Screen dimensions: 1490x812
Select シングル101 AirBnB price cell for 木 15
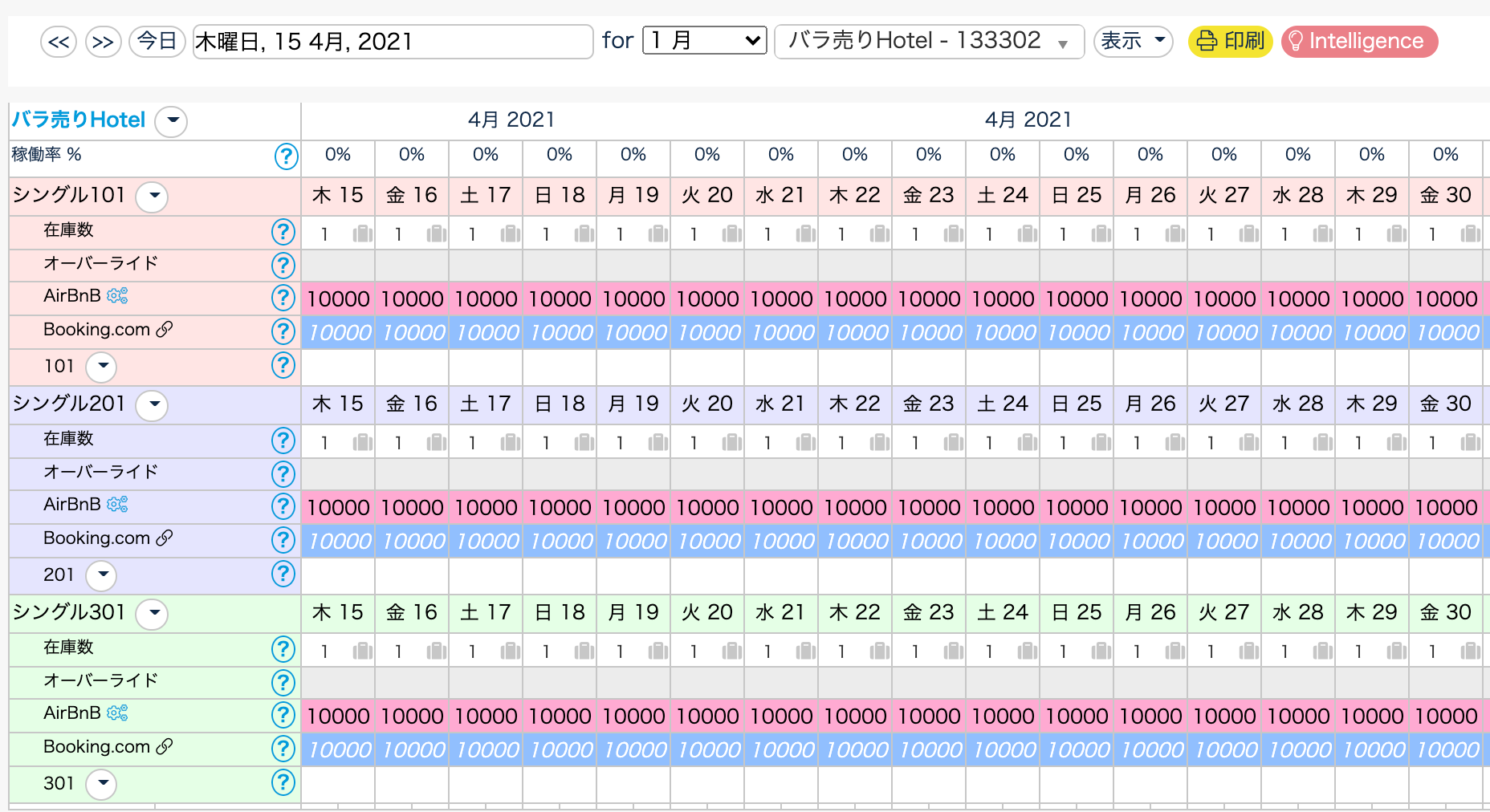[x=338, y=299]
